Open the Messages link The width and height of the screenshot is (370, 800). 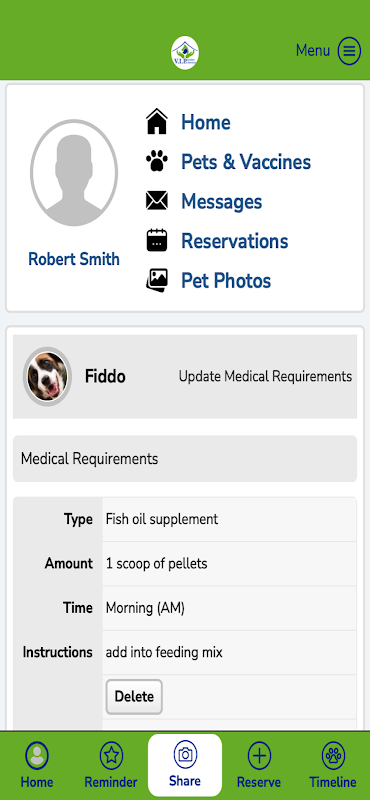[x=221, y=201]
